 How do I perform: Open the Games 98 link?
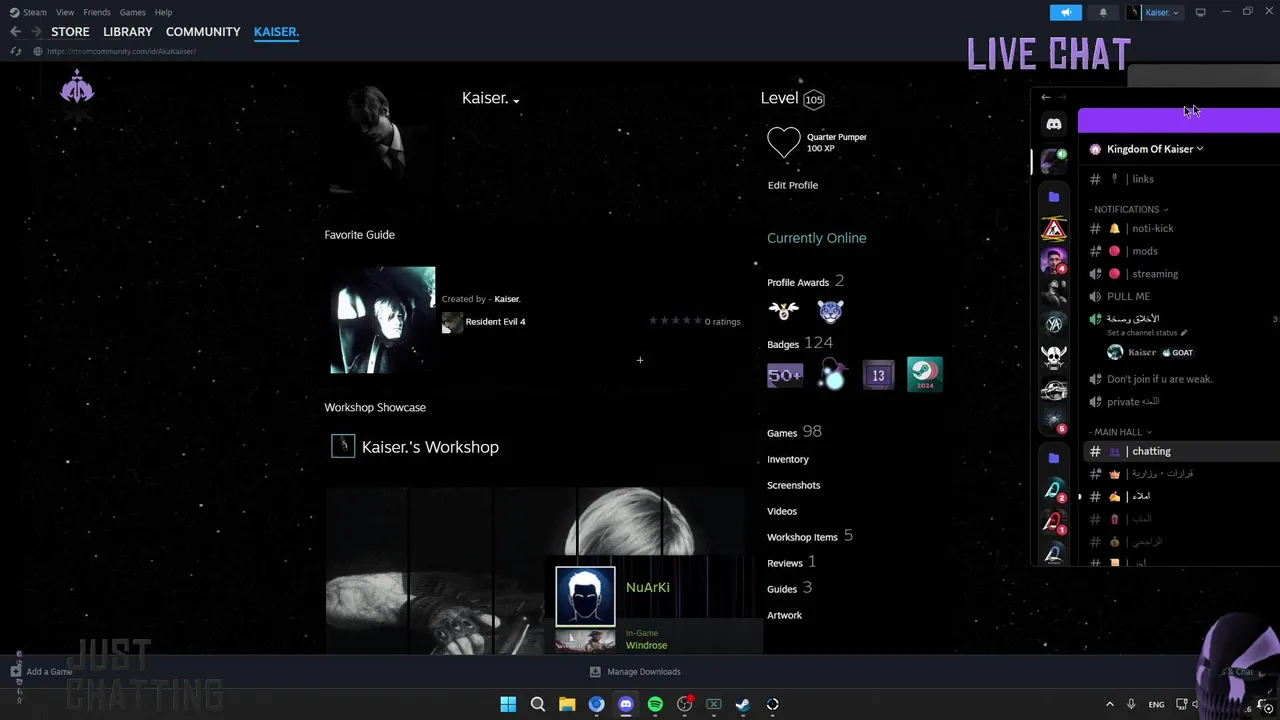coord(794,432)
